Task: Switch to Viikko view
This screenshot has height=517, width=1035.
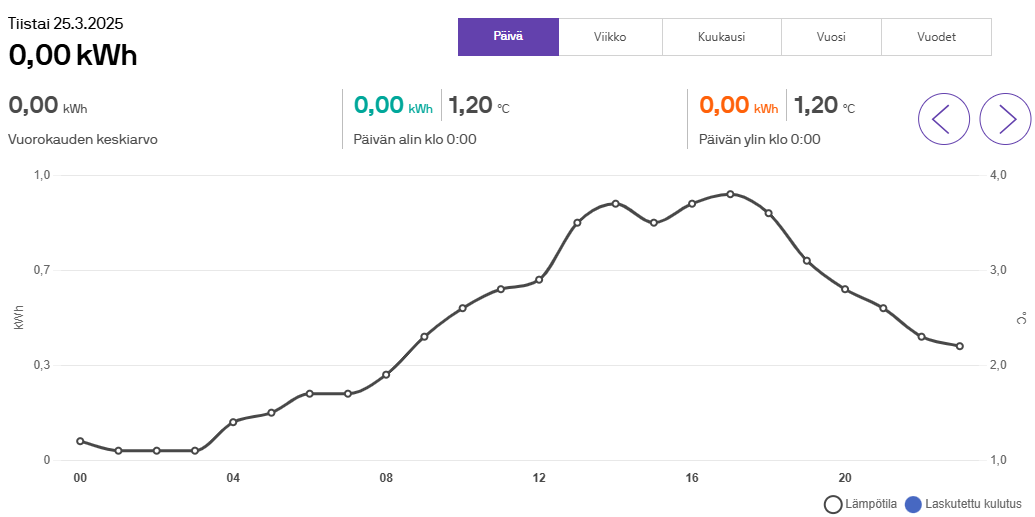Action: [x=610, y=37]
